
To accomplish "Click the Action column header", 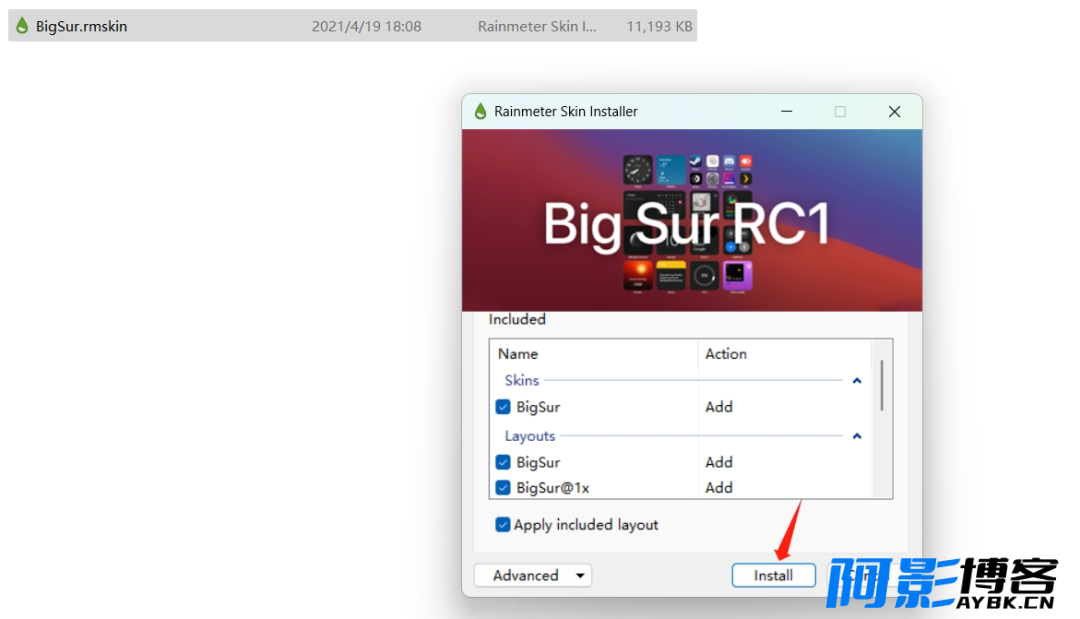I will 726,354.
